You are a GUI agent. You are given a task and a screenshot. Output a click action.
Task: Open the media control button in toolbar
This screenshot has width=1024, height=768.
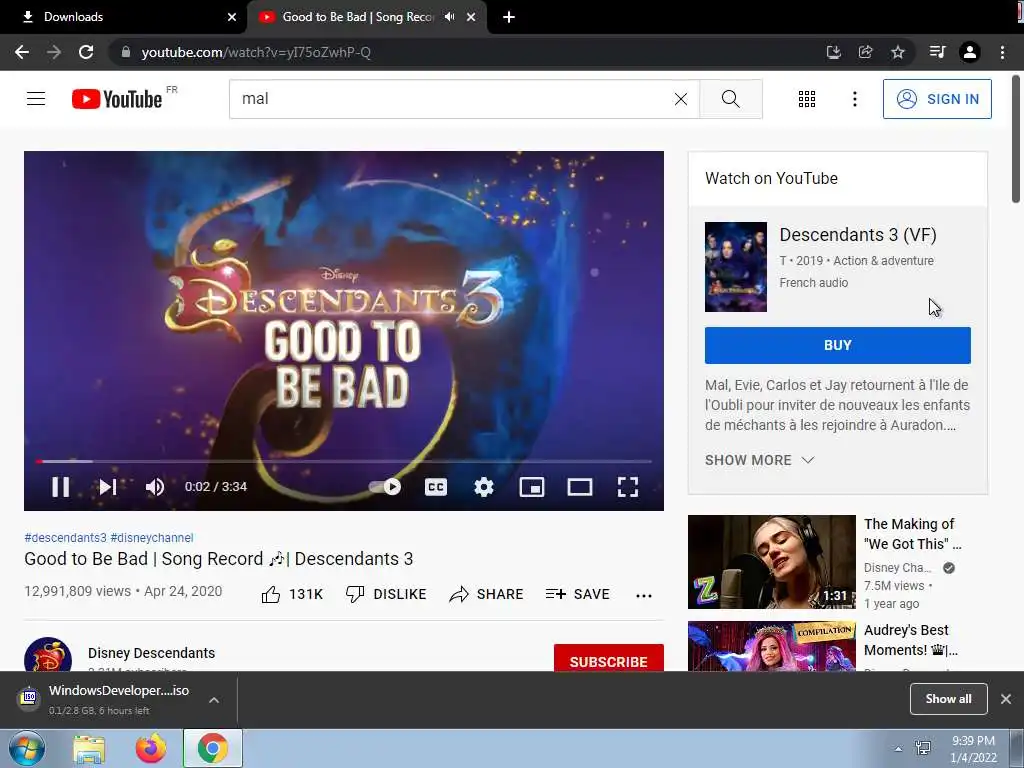pos(937,52)
